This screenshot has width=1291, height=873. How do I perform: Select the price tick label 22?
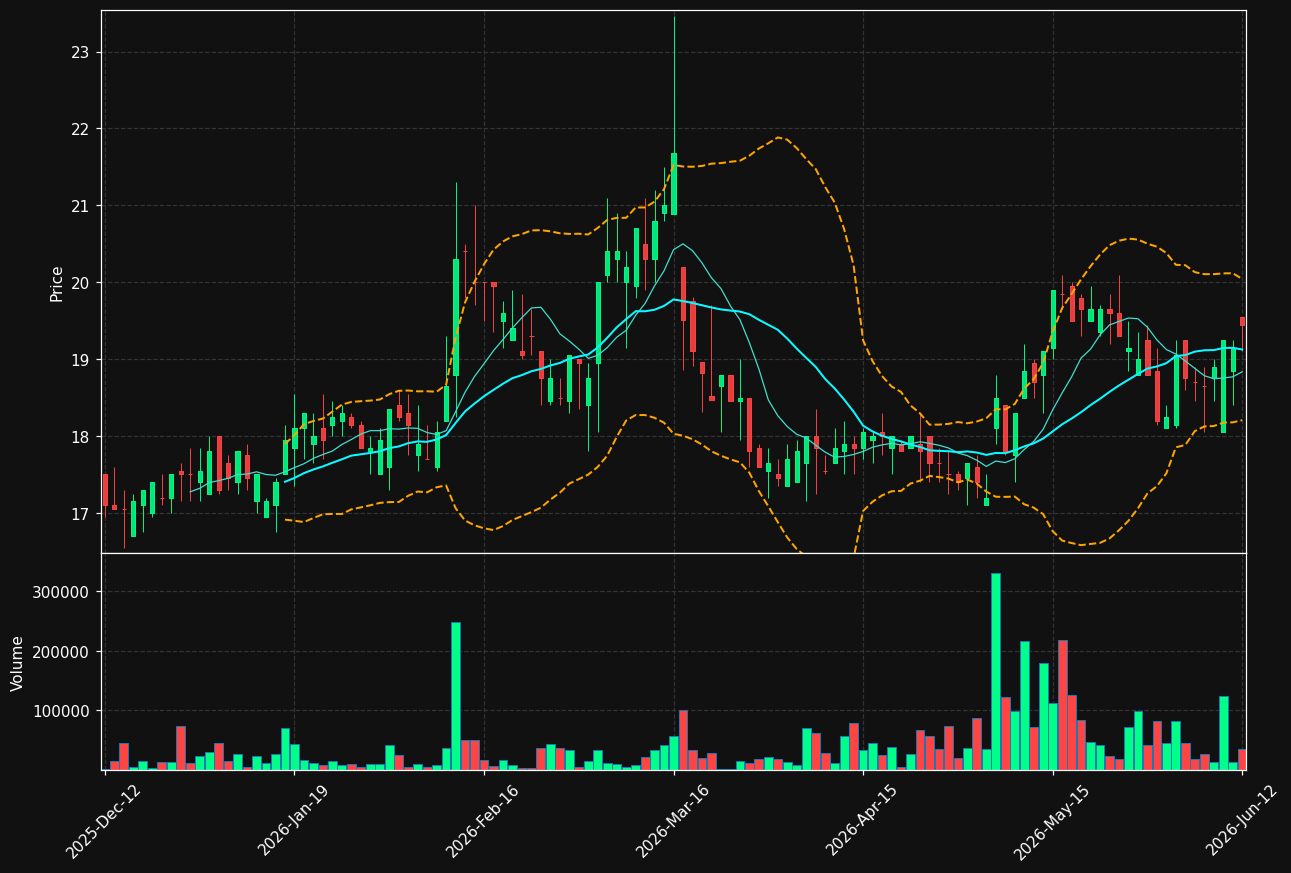[79, 130]
